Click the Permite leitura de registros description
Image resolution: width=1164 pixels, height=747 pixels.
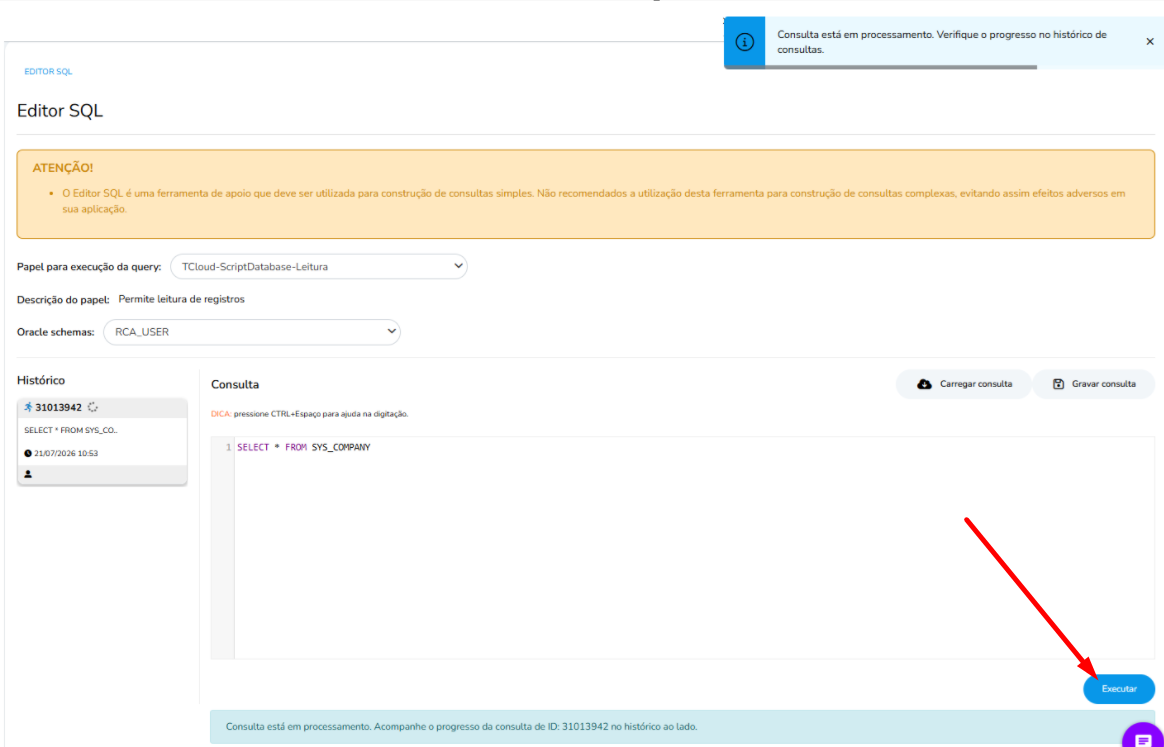point(181,299)
